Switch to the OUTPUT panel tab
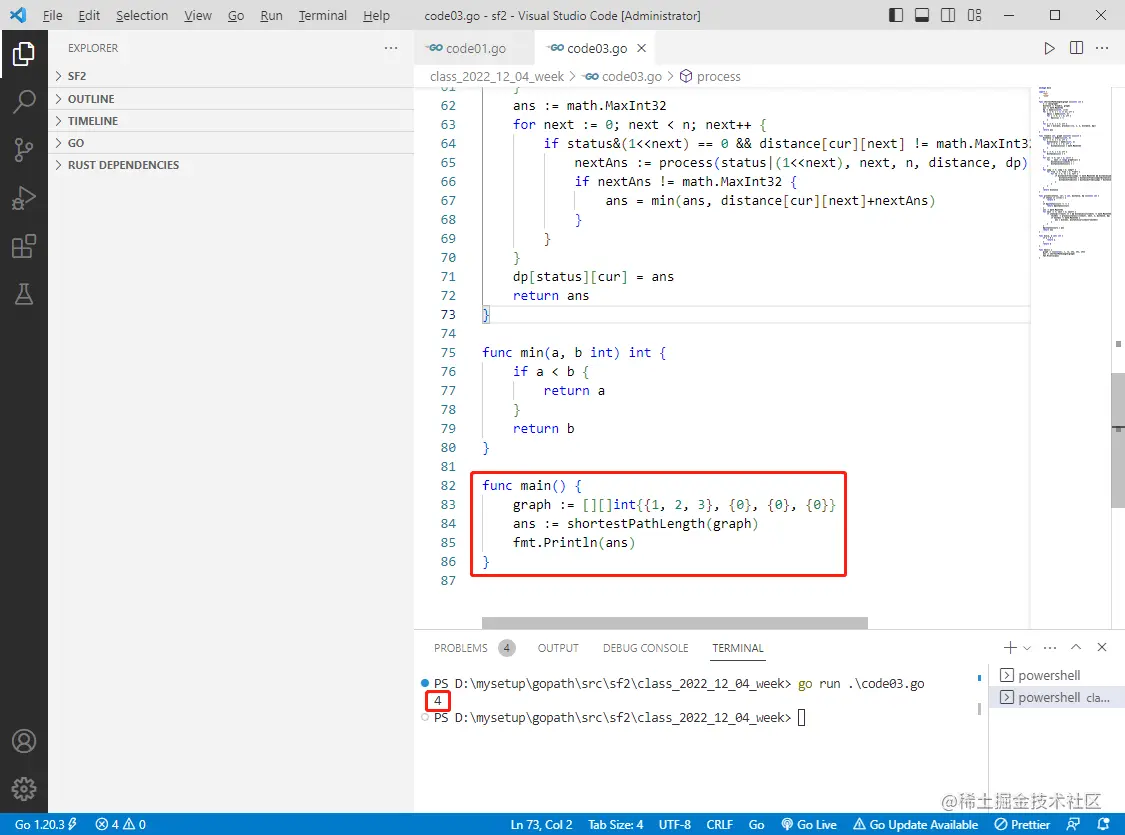The height and width of the screenshot is (835, 1125). tap(558, 648)
